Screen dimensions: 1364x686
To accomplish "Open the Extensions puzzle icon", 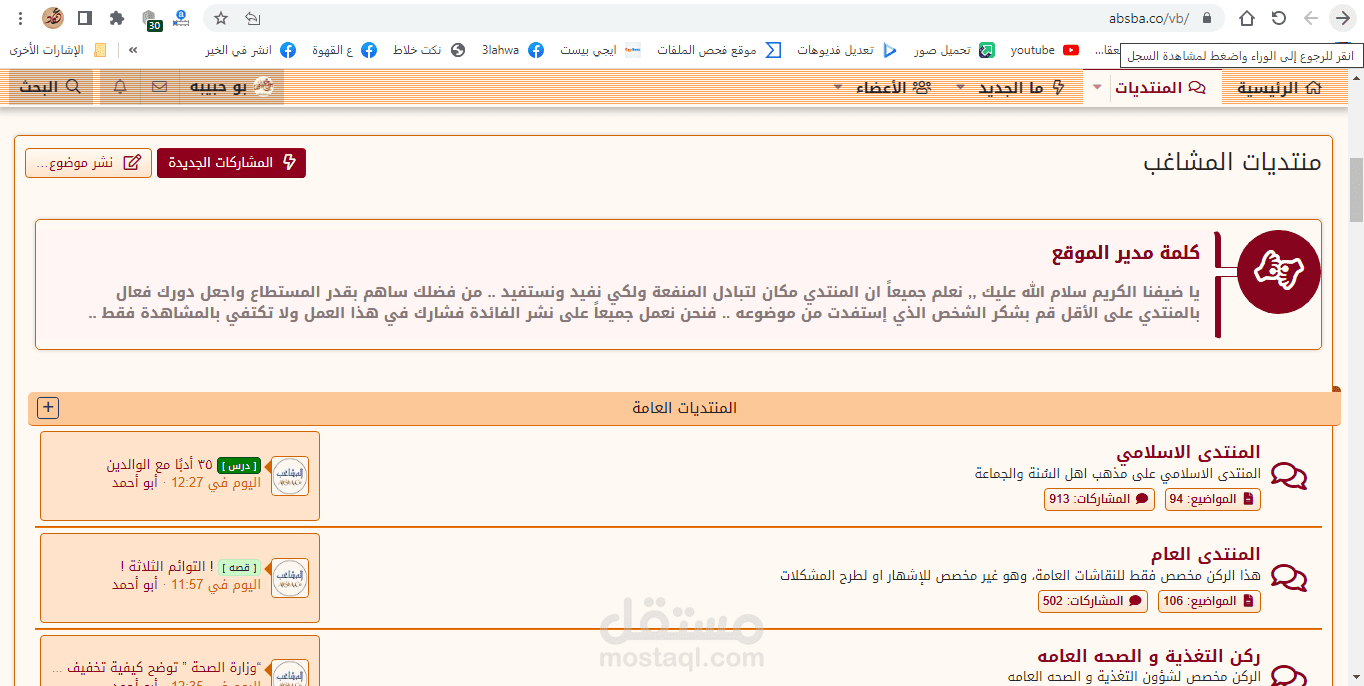I will click(x=117, y=18).
